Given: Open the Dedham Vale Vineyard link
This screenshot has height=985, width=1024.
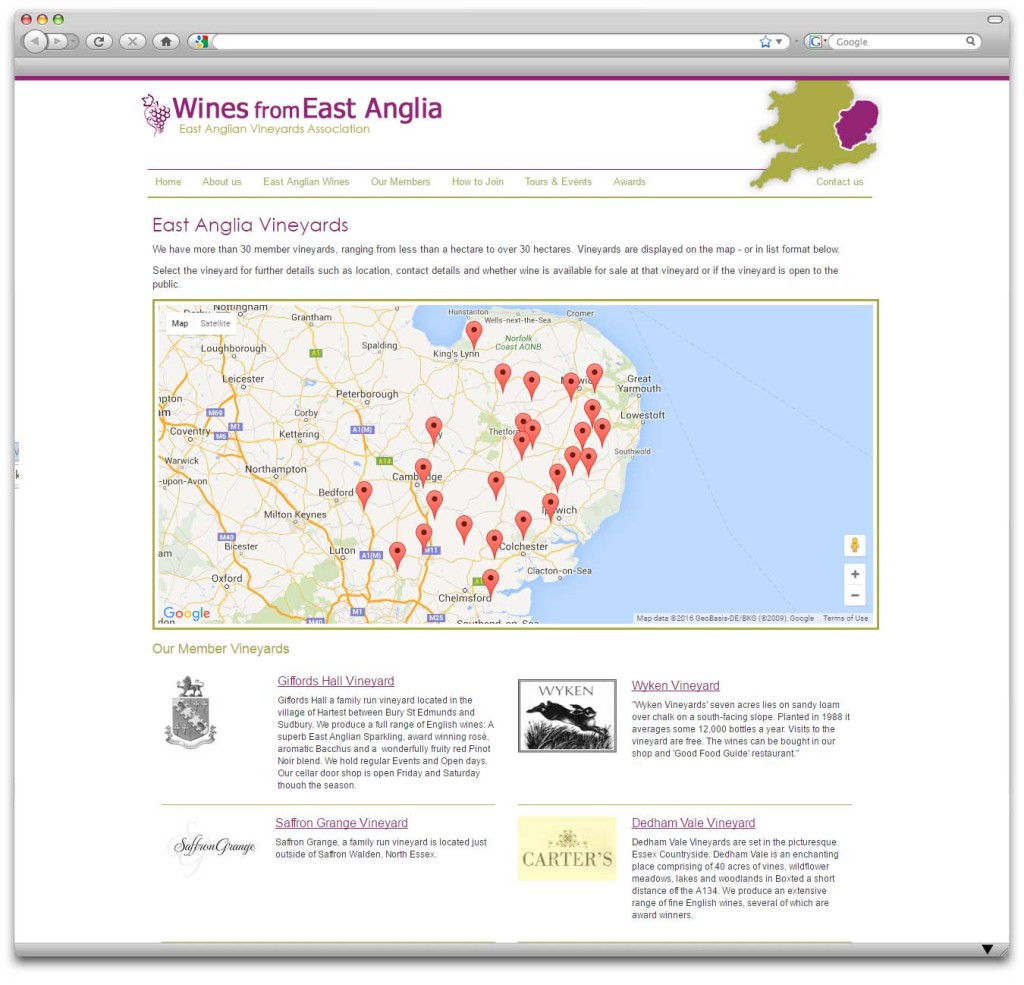Looking at the screenshot, I should click(x=693, y=823).
